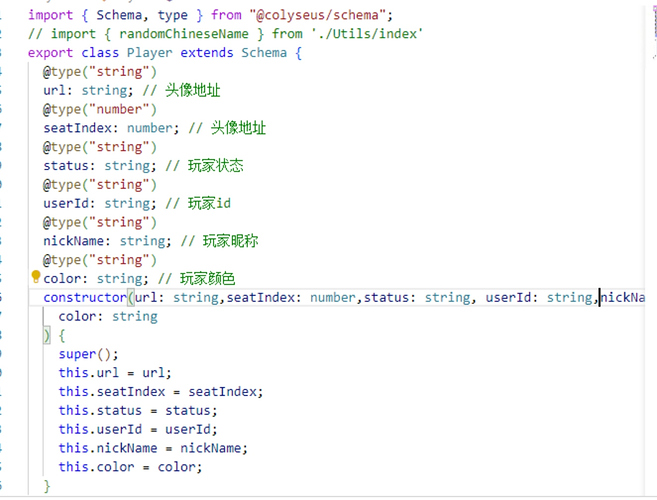Click the this.color assignment line
The height and width of the screenshot is (500, 657).
point(130,467)
